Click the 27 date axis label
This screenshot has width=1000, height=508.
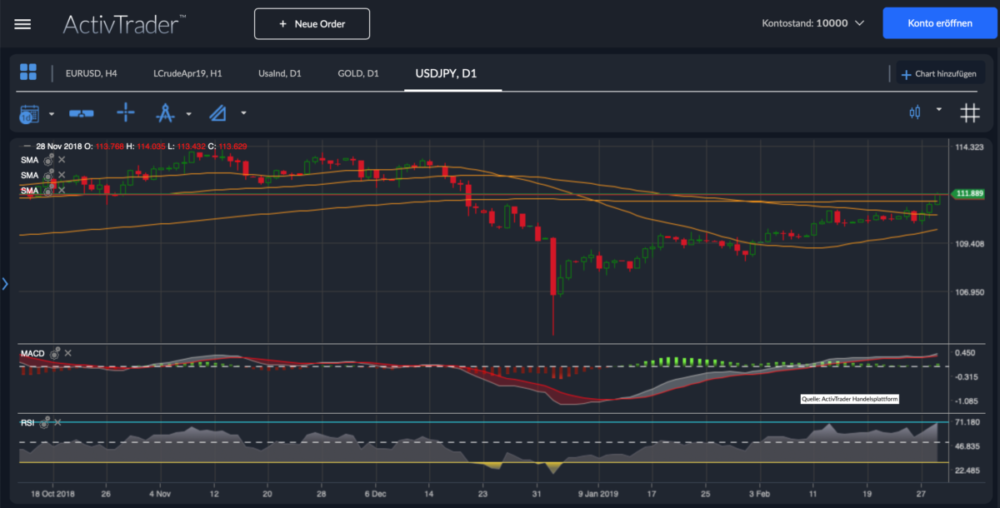[921, 493]
